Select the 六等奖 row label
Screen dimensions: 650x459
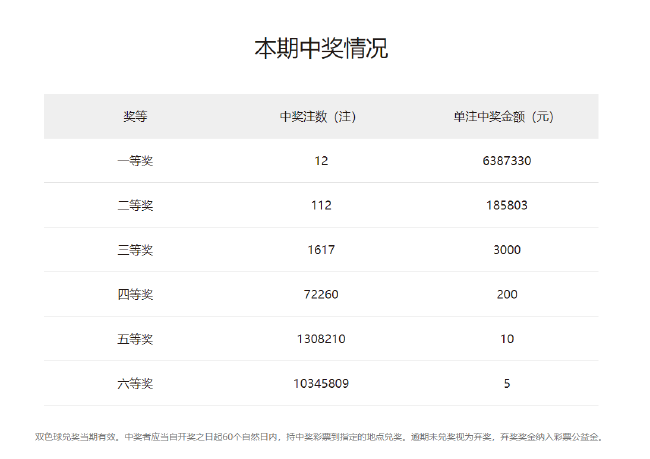[x=135, y=383]
